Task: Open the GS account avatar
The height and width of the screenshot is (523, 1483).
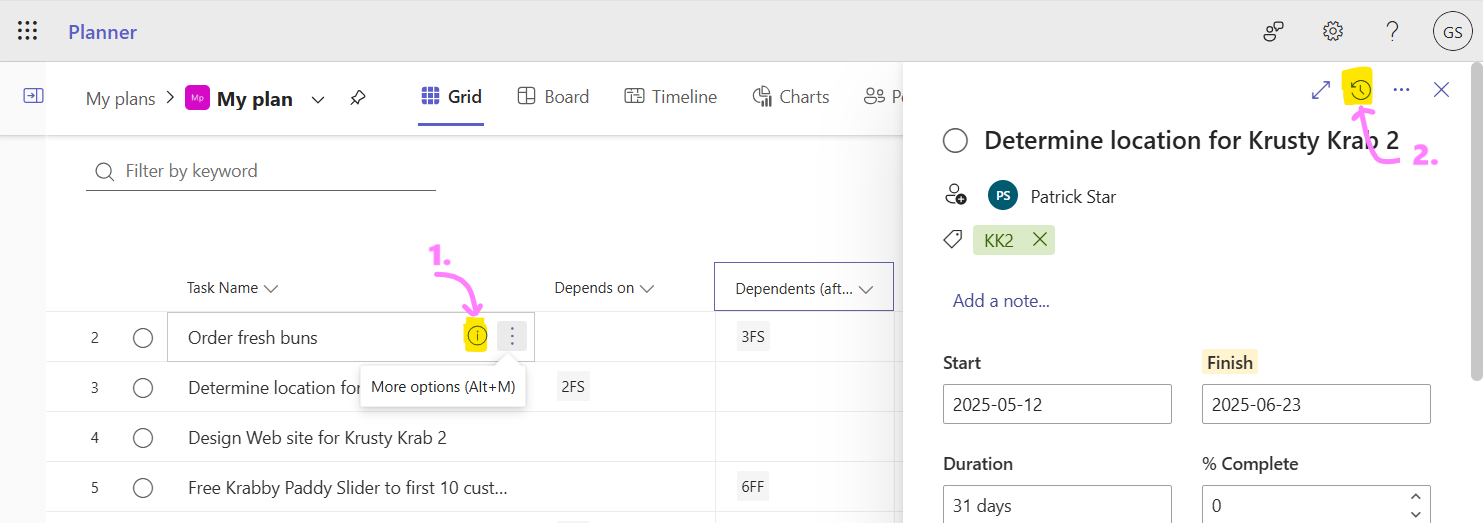Action: pyautogui.click(x=1452, y=32)
